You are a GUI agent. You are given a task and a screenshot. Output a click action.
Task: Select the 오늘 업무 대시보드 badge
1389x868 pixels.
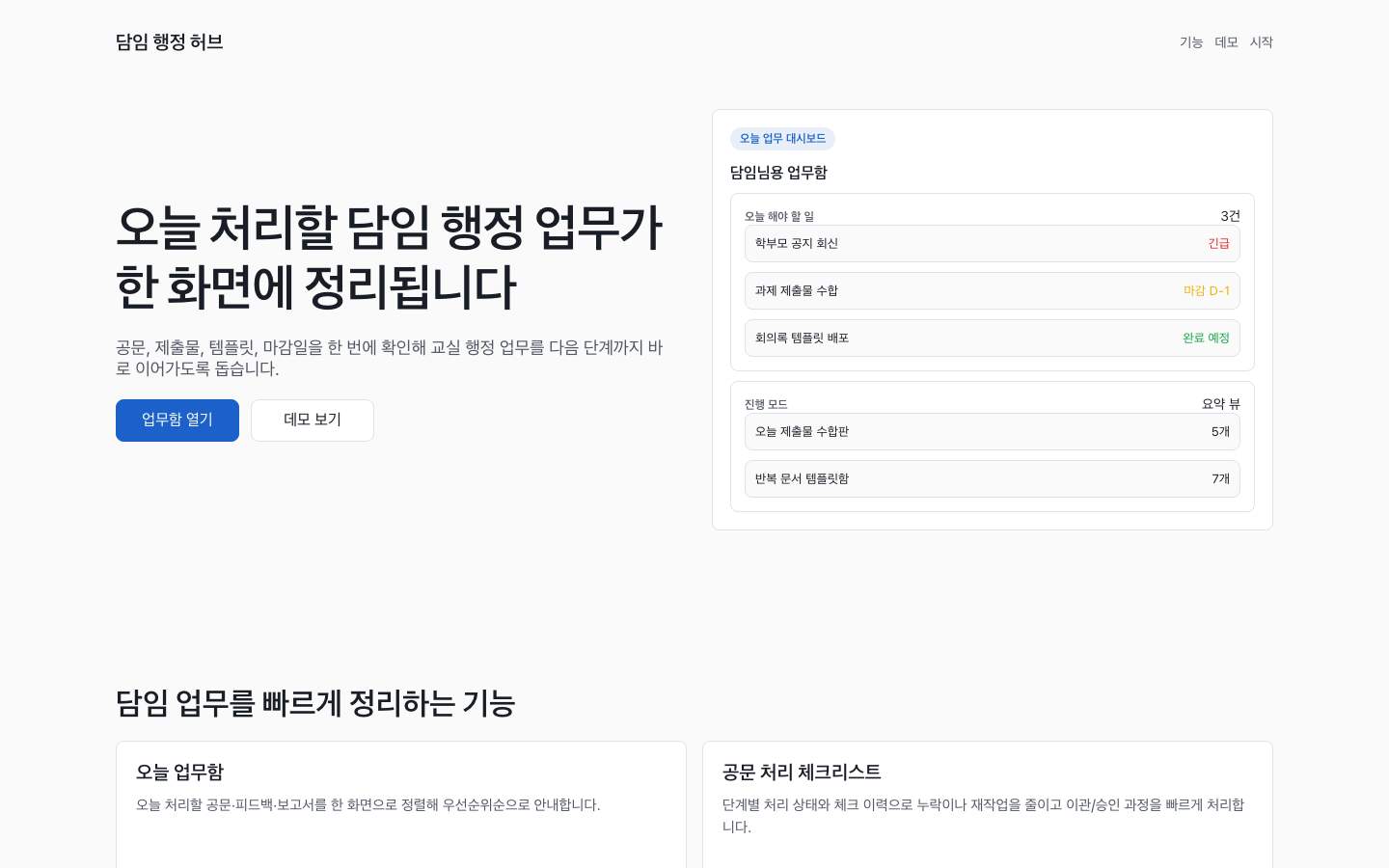(782, 139)
